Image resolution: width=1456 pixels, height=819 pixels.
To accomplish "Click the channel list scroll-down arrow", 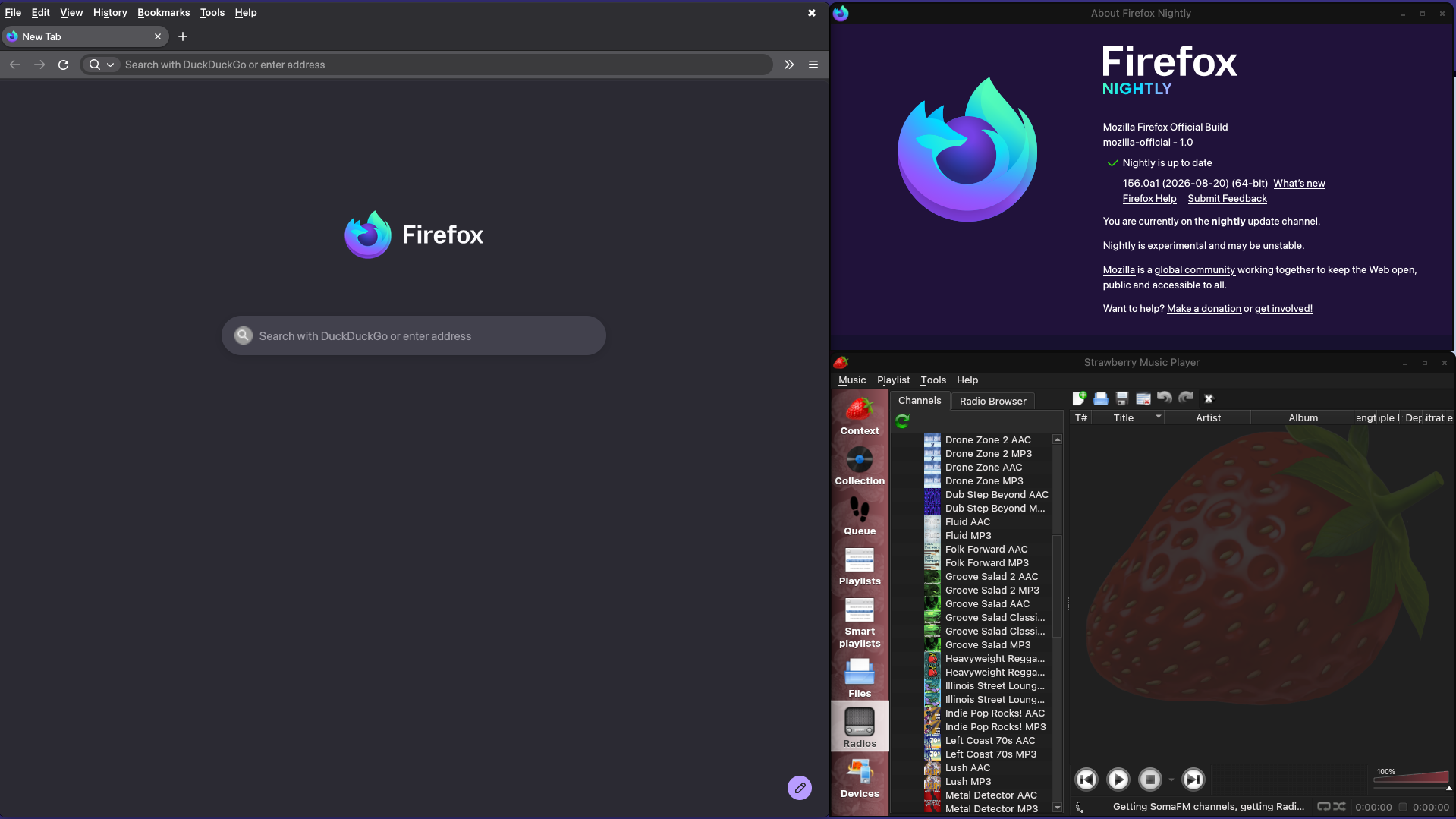I will (1057, 808).
